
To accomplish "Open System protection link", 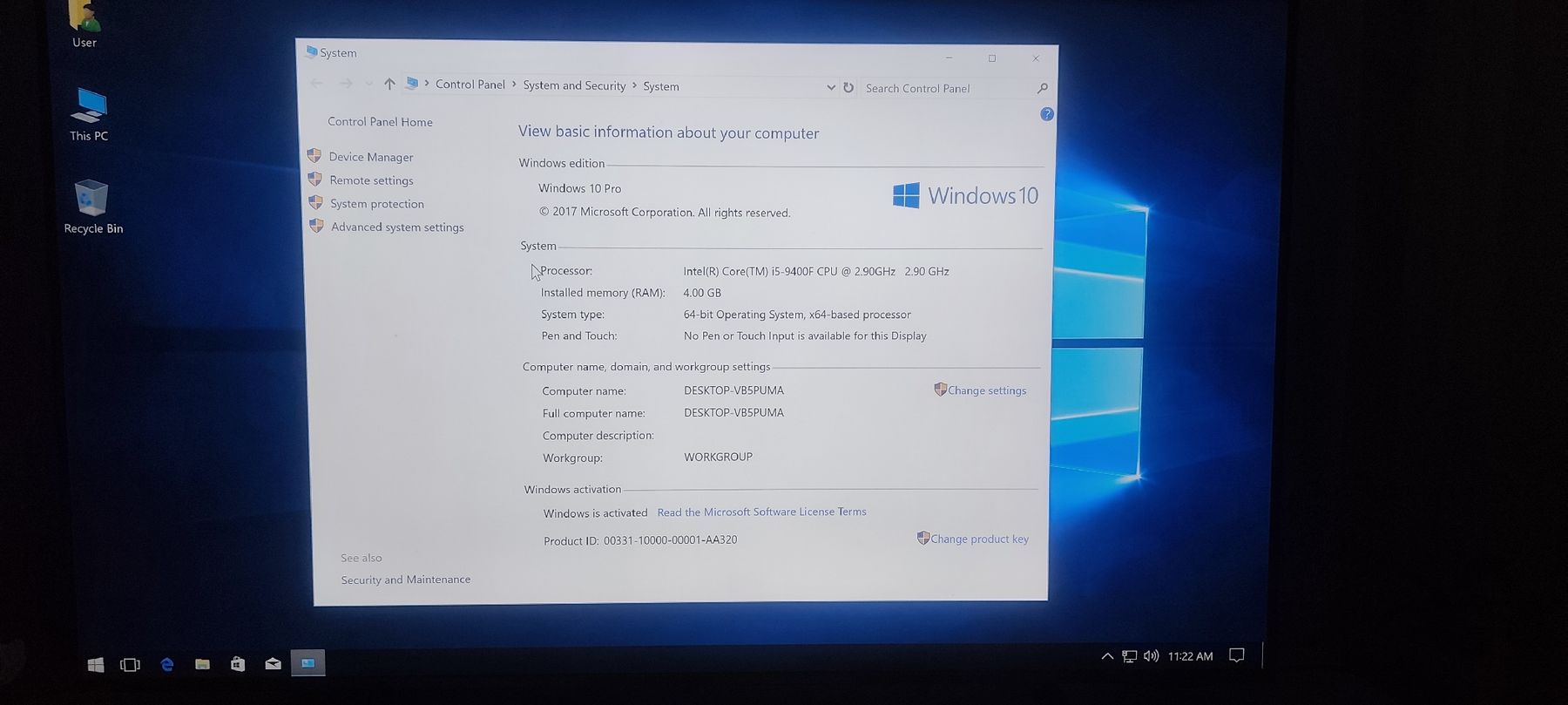I will tap(377, 204).
